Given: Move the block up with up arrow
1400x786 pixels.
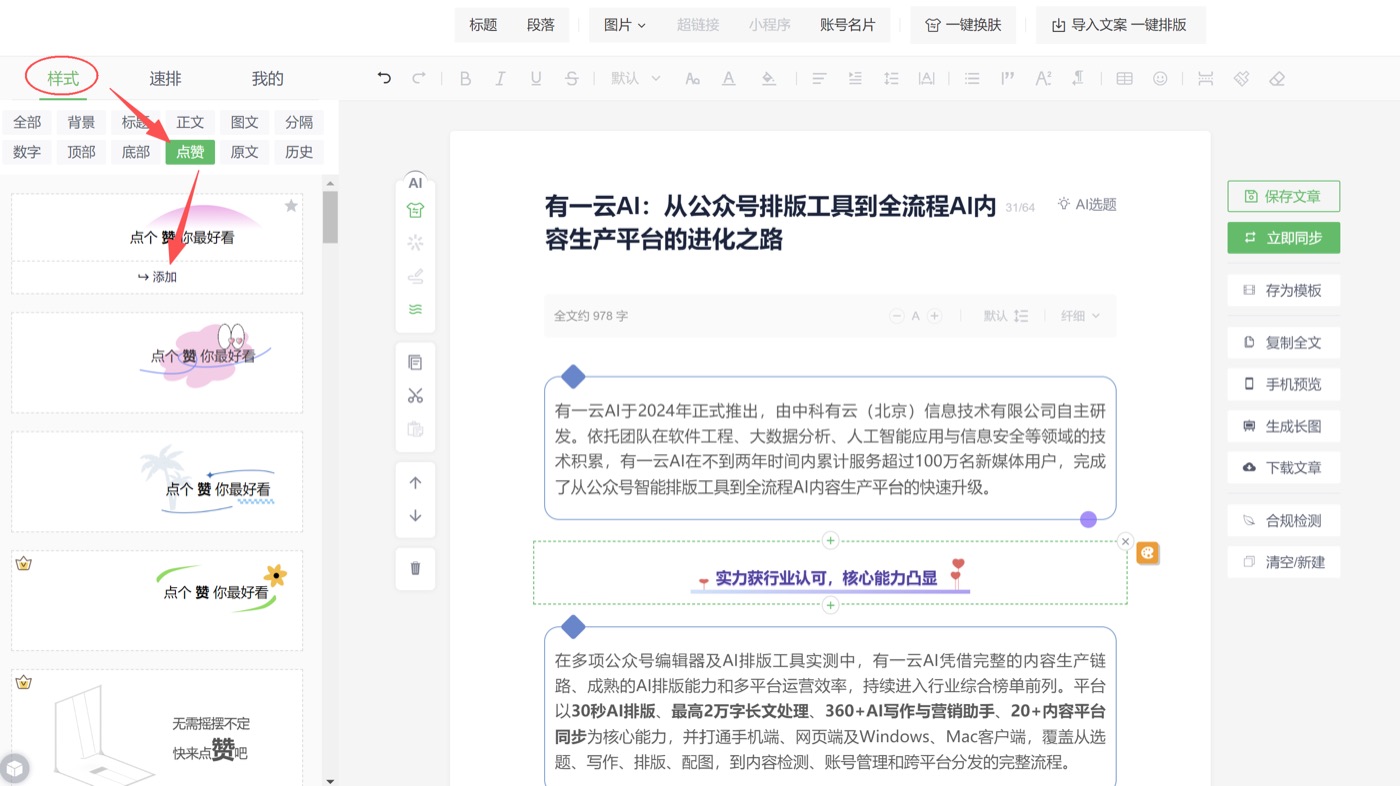Looking at the screenshot, I should [x=416, y=482].
